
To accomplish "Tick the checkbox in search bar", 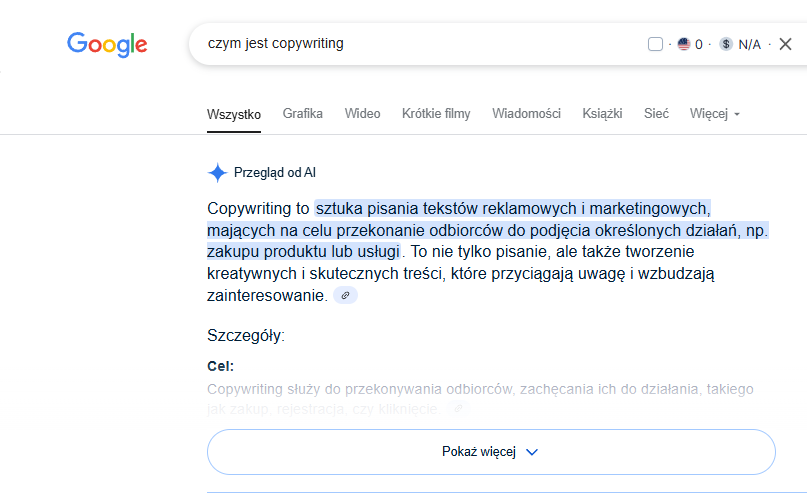I will tap(655, 44).
